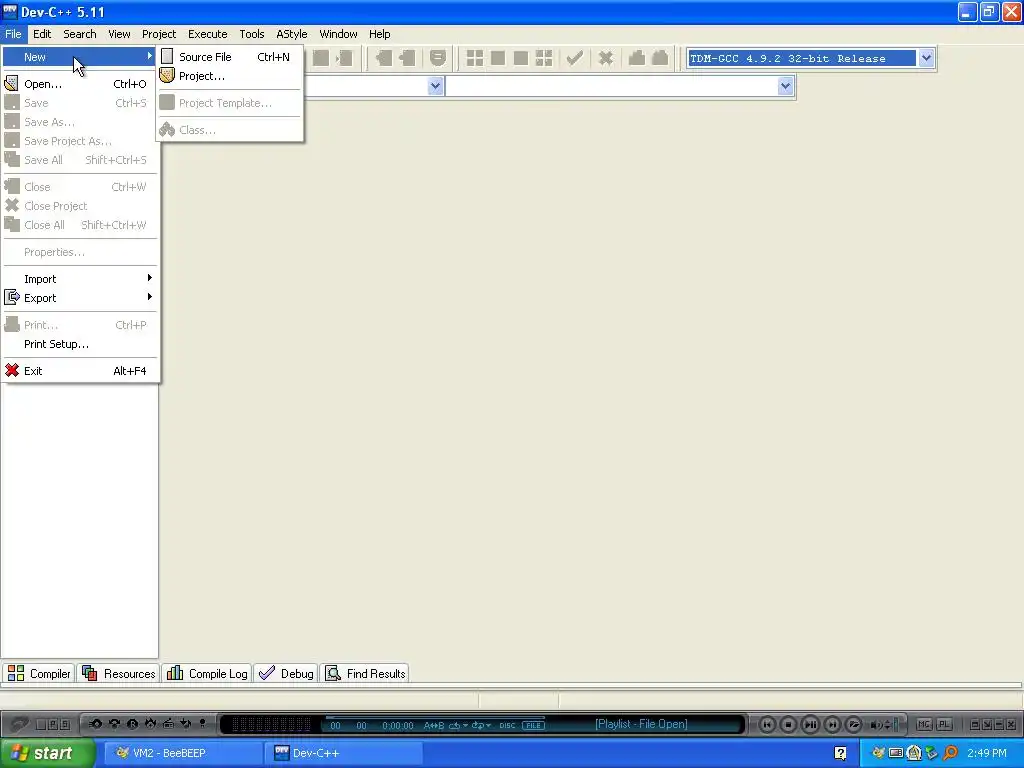
Task: Open the Search menu
Action: (80, 34)
